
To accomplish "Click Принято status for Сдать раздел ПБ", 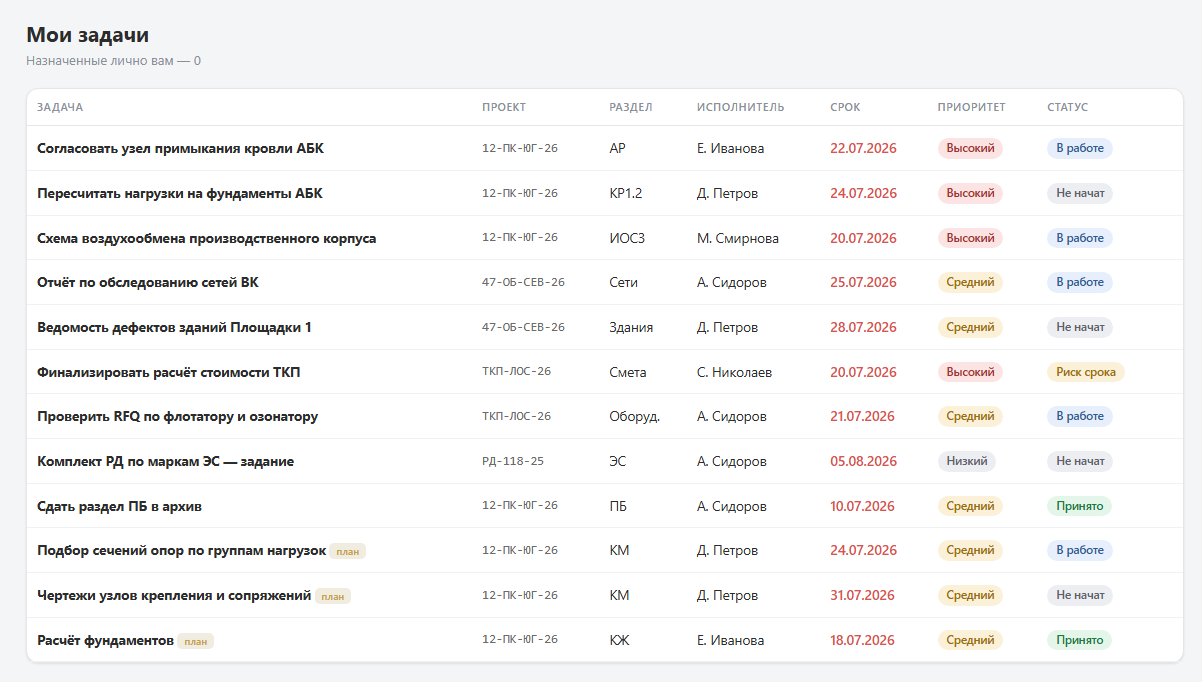I will pyautogui.click(x=1079, y=506).
